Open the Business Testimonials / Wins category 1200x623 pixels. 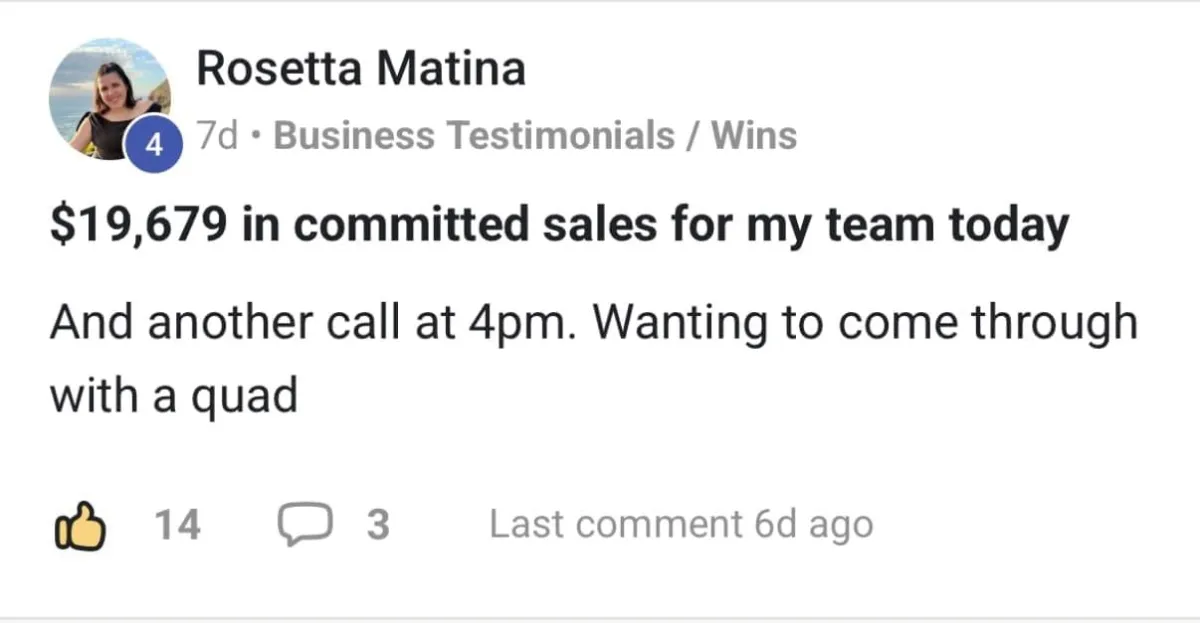tap(535, 136)
